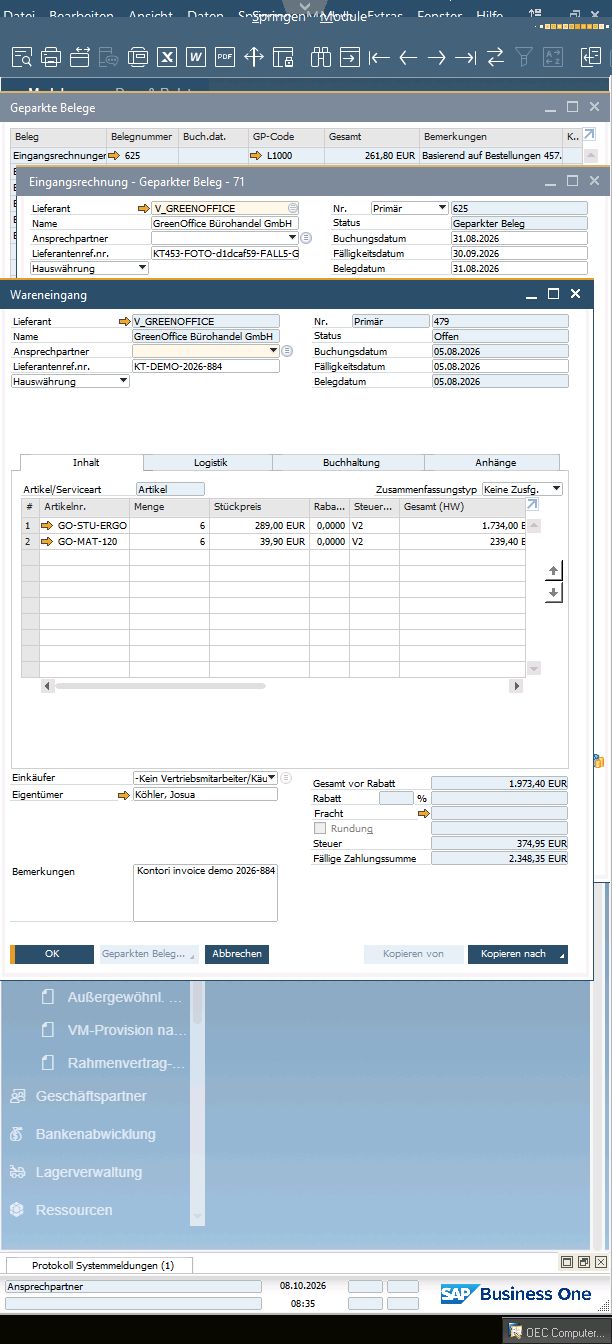
Task: Go to next record arrow
Action: [x=437, y=57]
